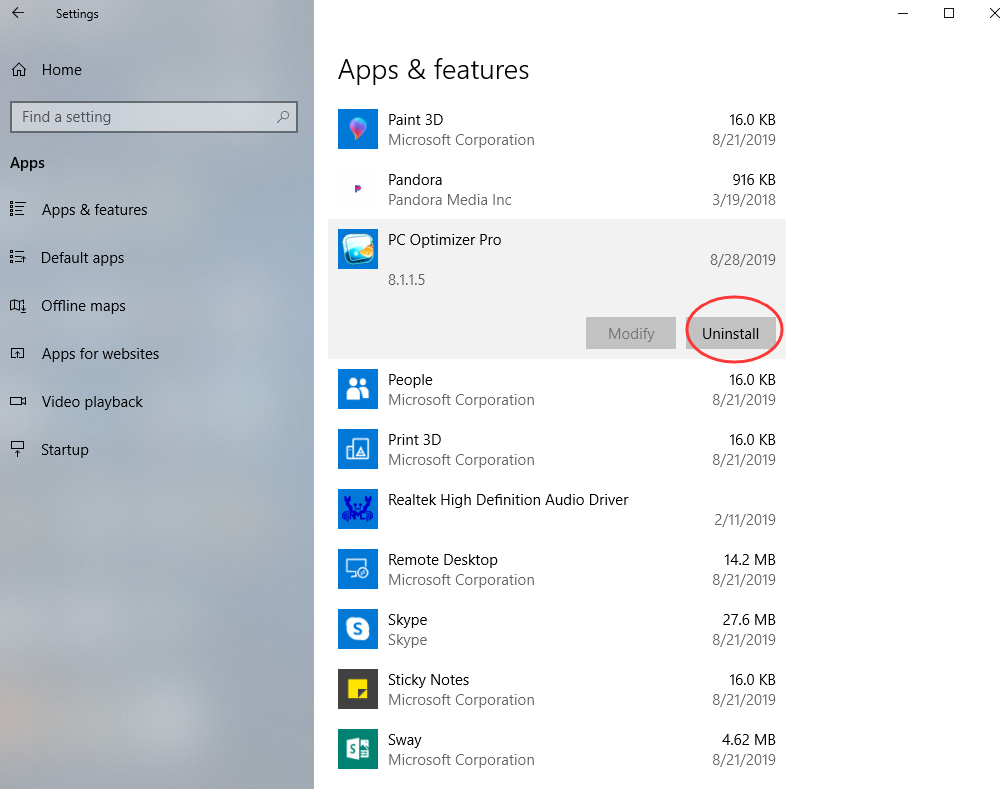This screenshot has height=789, width=1006.
Task: Open the Home icon in sidebar
Action: 19,70
